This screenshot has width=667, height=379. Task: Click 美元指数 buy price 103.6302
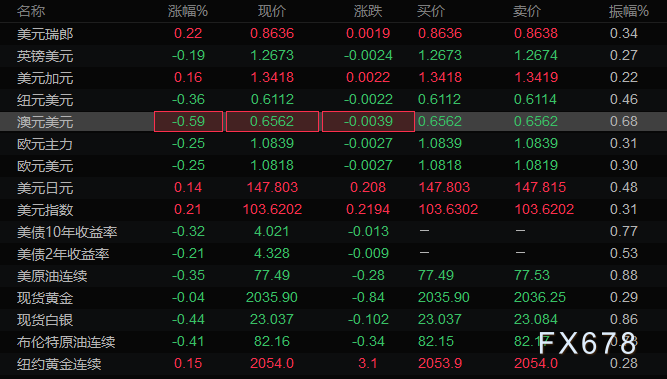pyautogui.click(x=448, y=210)
